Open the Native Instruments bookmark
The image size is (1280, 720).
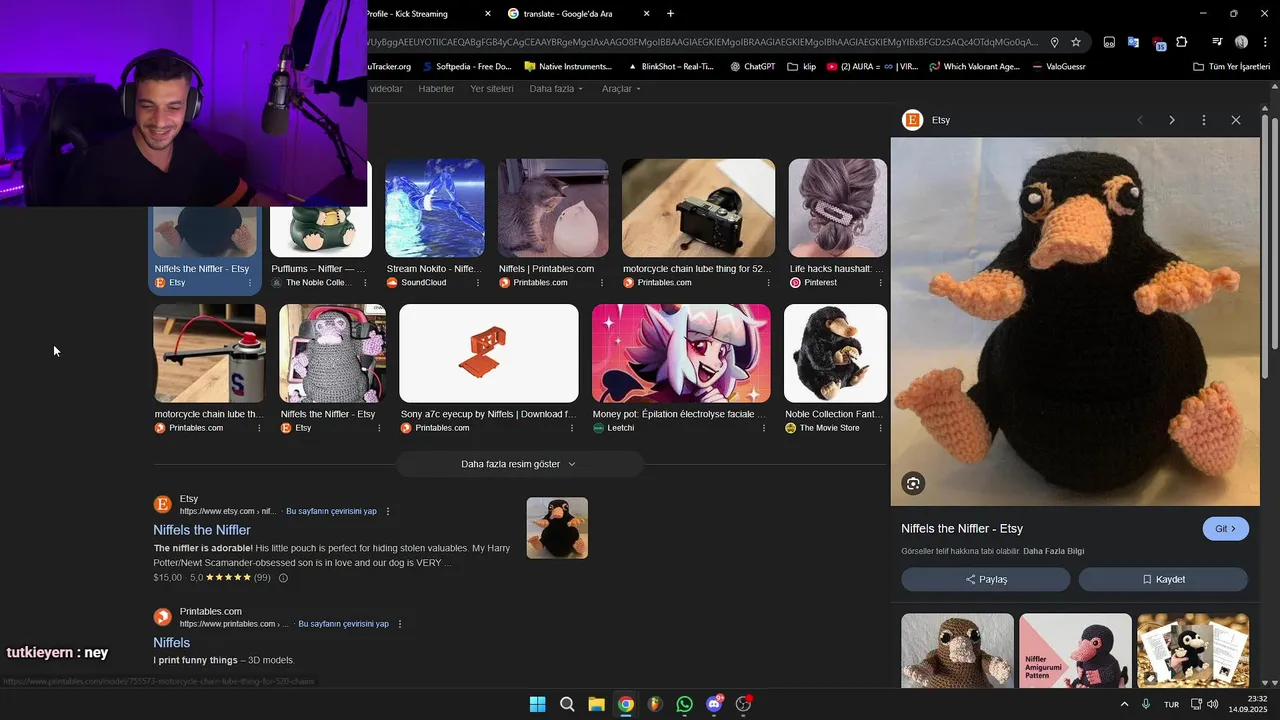click(x=568, y=67)
